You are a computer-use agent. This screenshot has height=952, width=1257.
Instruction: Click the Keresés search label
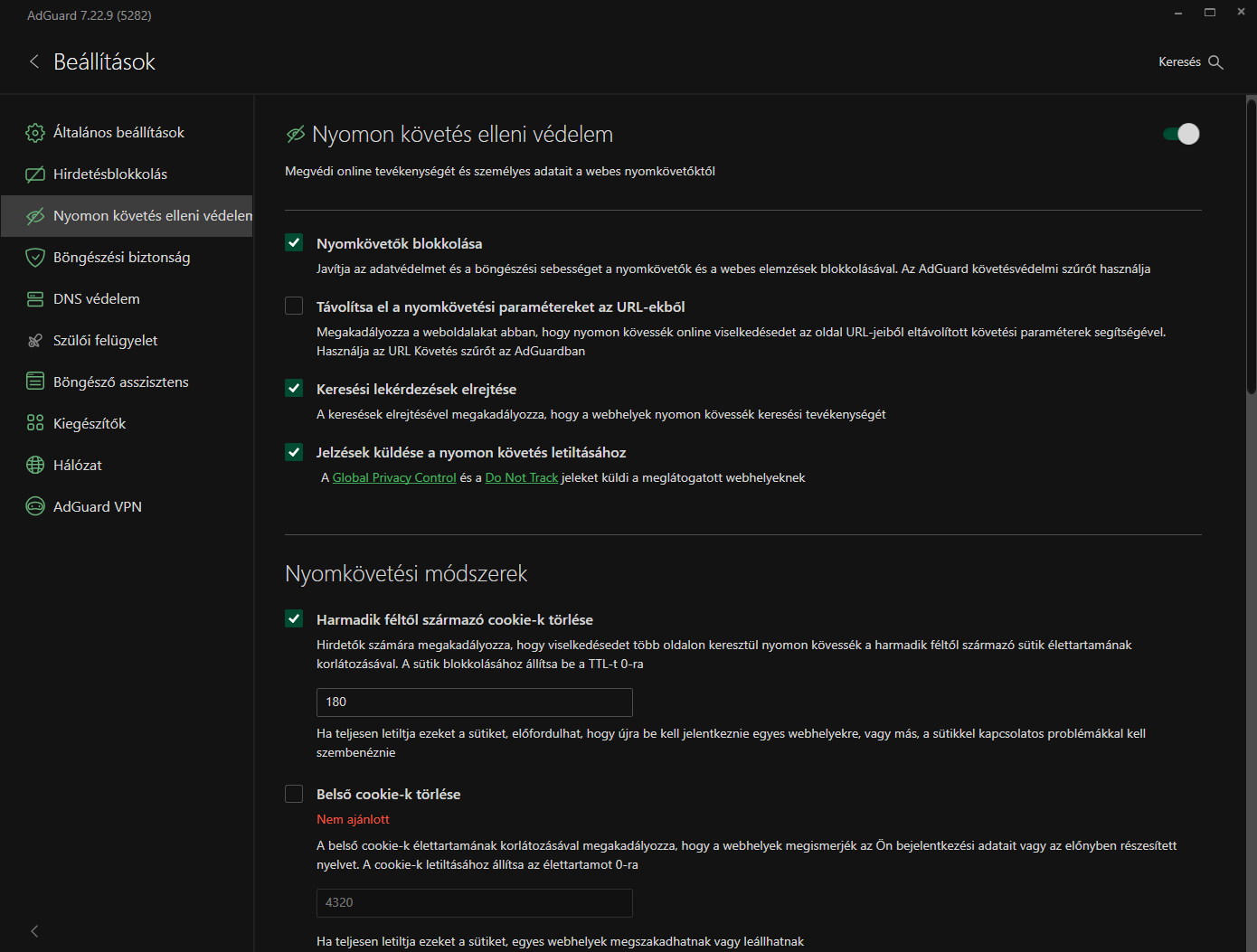coord(1179,62)
